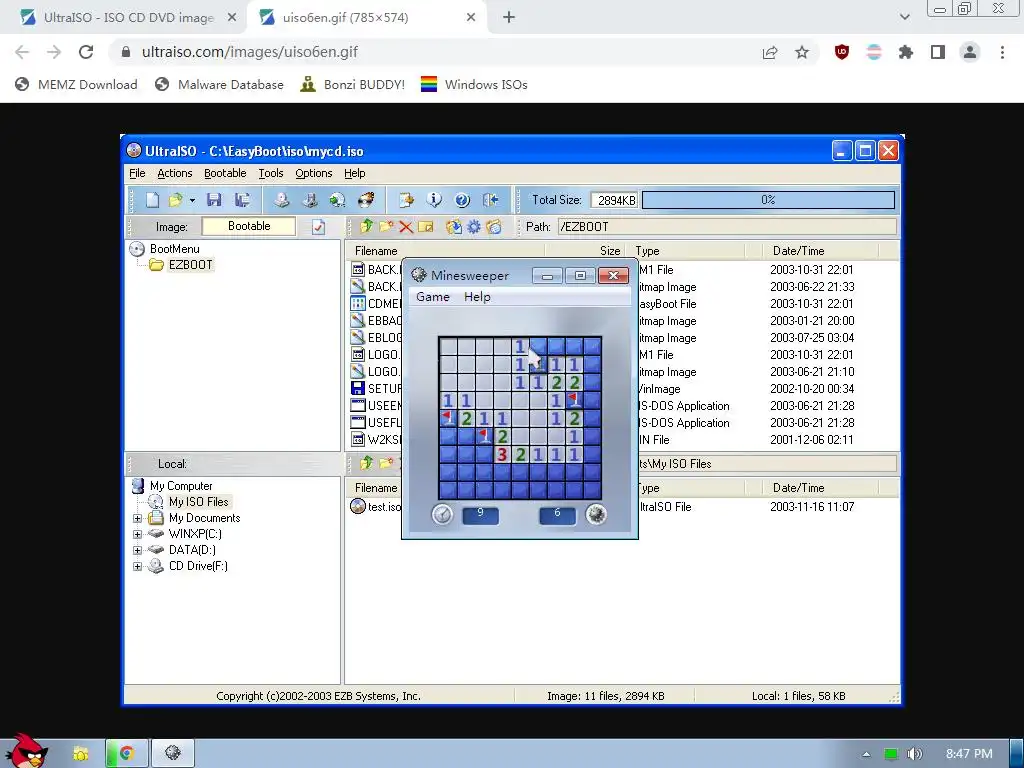Show hidden system tray icons
1024x768 pixels.
[866, 754]
